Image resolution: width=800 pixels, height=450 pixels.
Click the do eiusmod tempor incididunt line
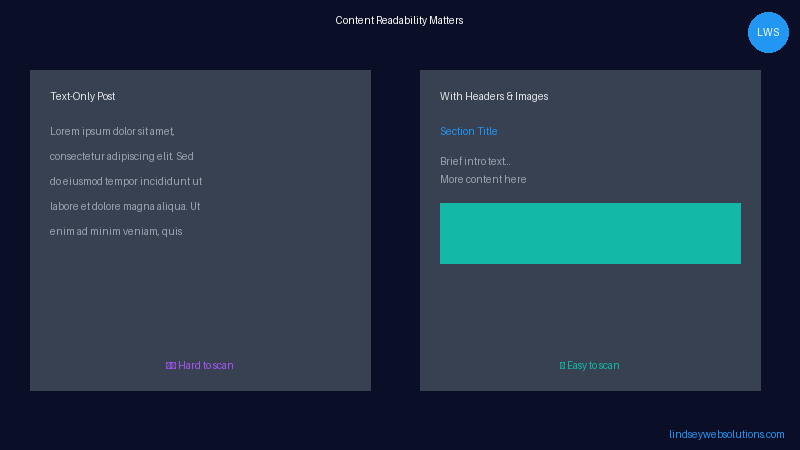126,181
